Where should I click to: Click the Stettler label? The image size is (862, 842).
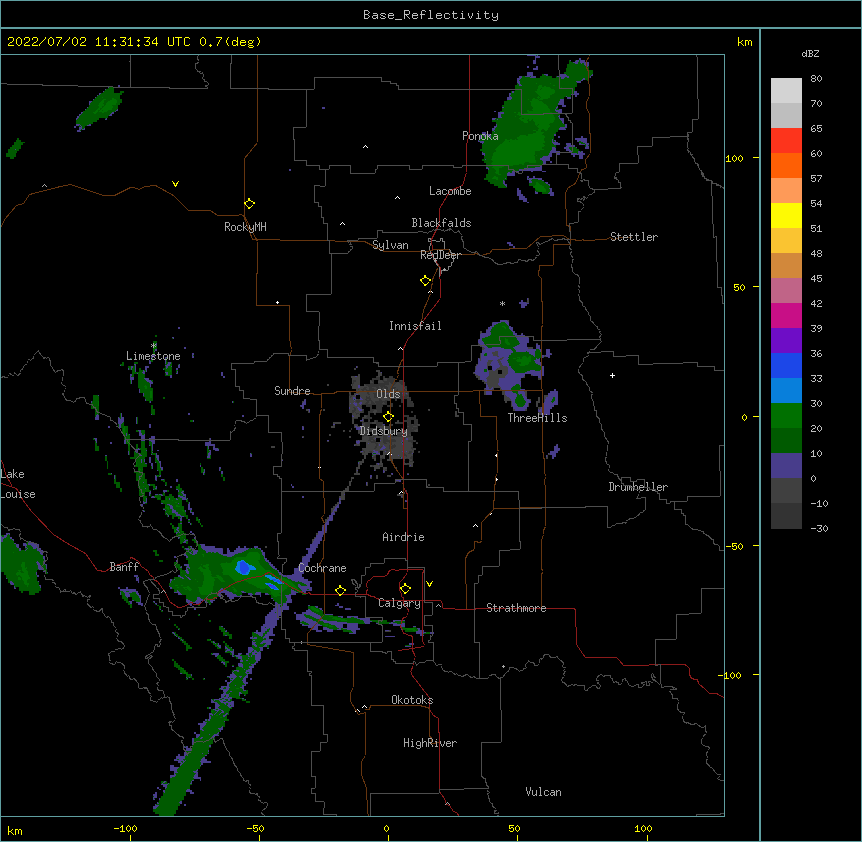pyautogui.click(x=633, y=237)
